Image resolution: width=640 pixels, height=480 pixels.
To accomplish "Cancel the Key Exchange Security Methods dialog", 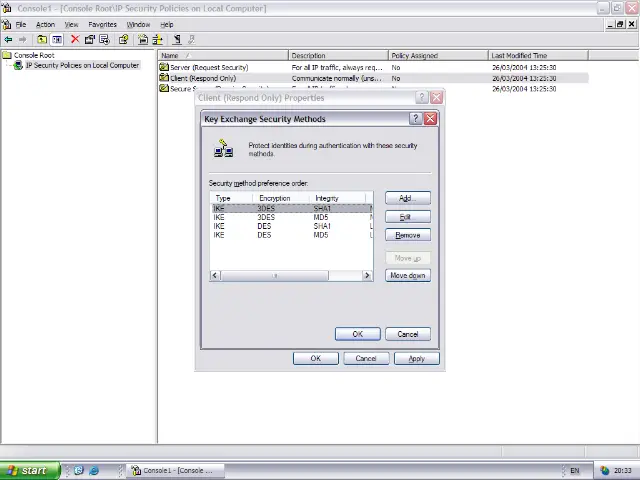I will (407, 334).
